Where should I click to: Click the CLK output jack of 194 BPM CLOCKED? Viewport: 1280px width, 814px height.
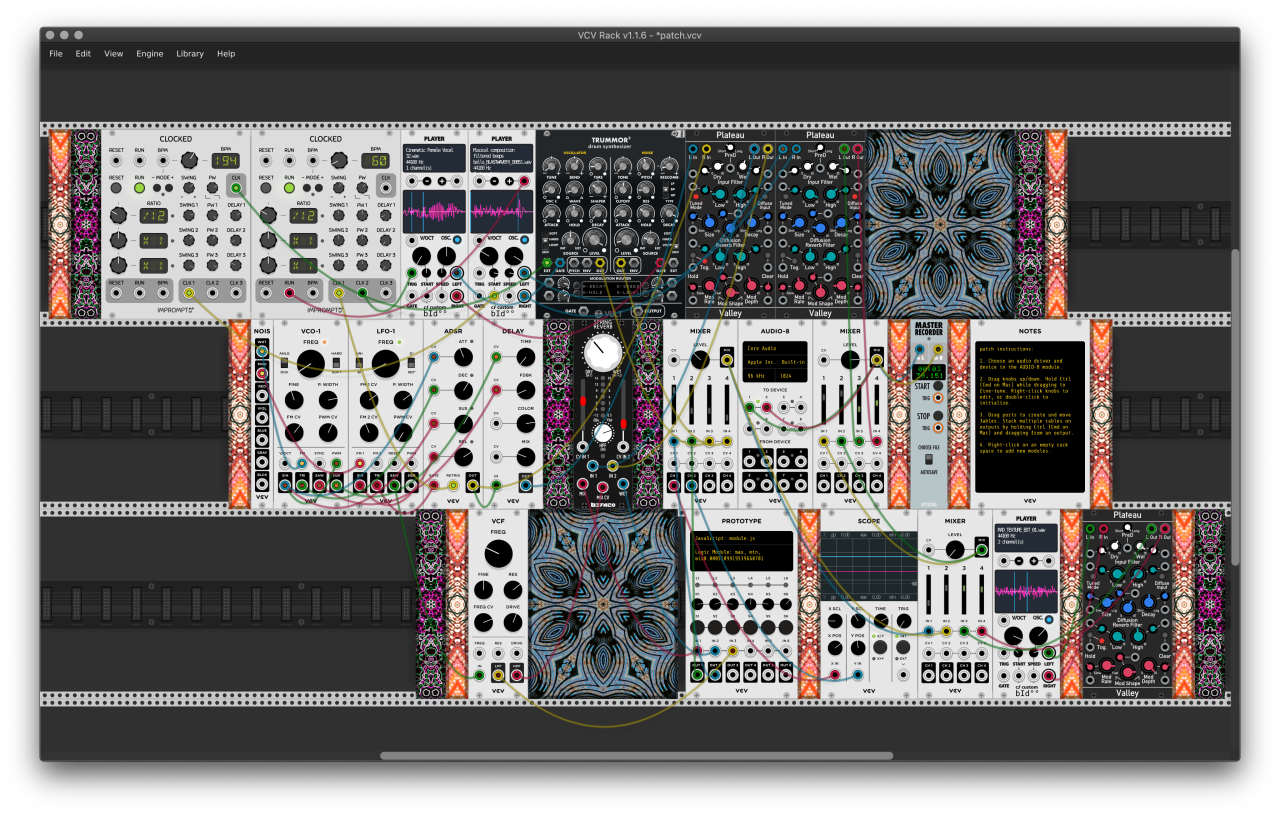(x=236, y=188)
